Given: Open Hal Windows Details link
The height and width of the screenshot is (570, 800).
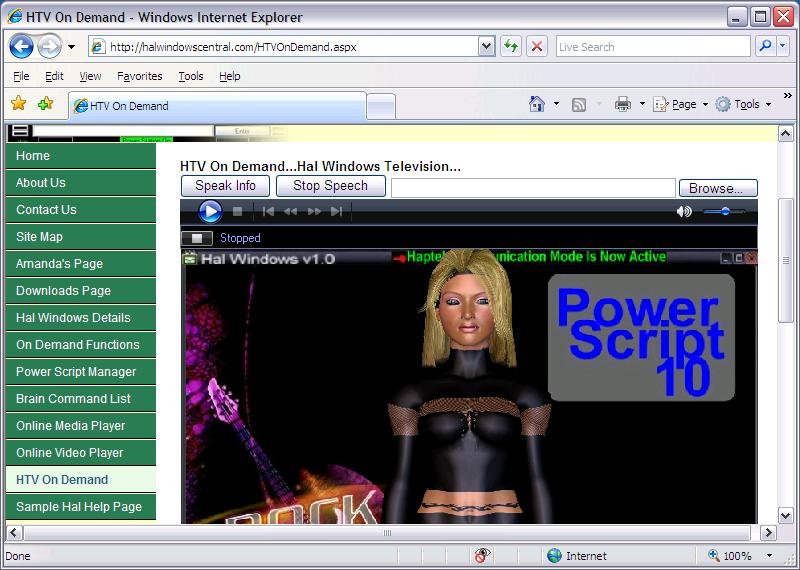Looking at the screenshot, I should (81, 318).
